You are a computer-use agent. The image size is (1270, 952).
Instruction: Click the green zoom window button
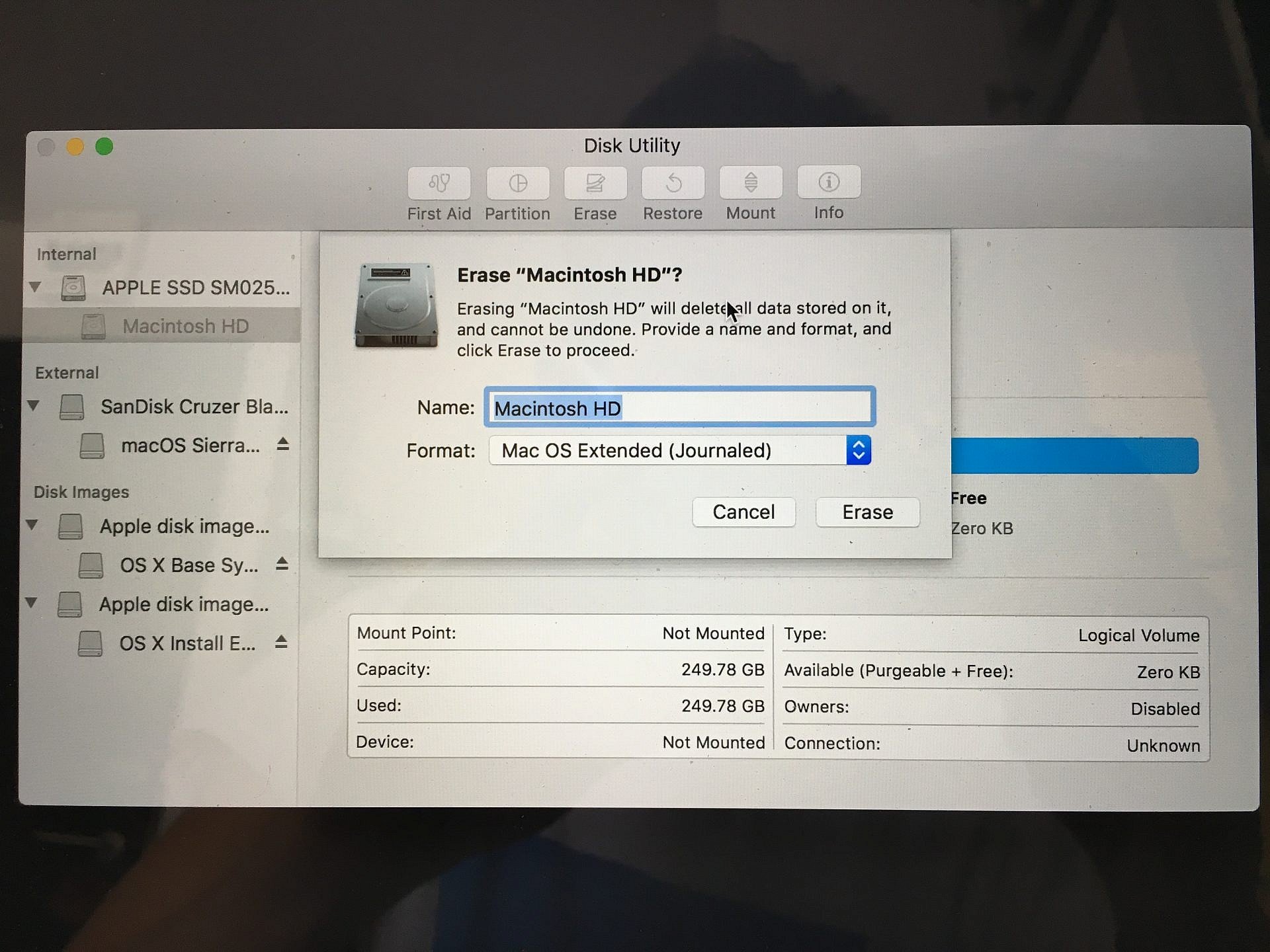click(105, 146)
